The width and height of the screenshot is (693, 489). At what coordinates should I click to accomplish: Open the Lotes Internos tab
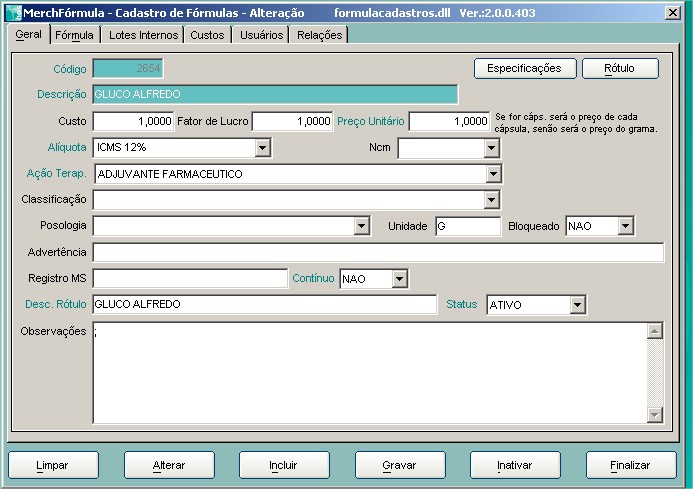143,35
